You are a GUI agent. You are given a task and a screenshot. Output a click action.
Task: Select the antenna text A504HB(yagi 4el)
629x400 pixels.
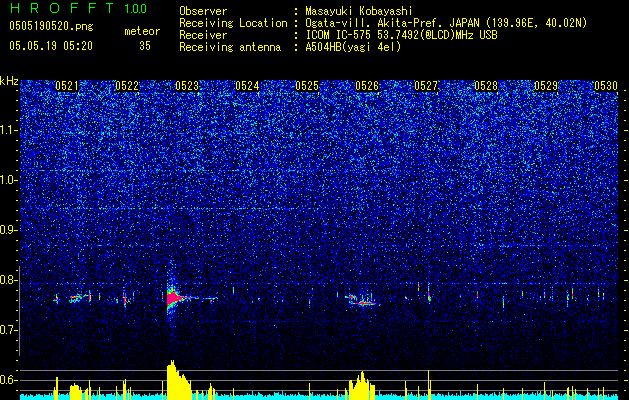coord(353,47)
